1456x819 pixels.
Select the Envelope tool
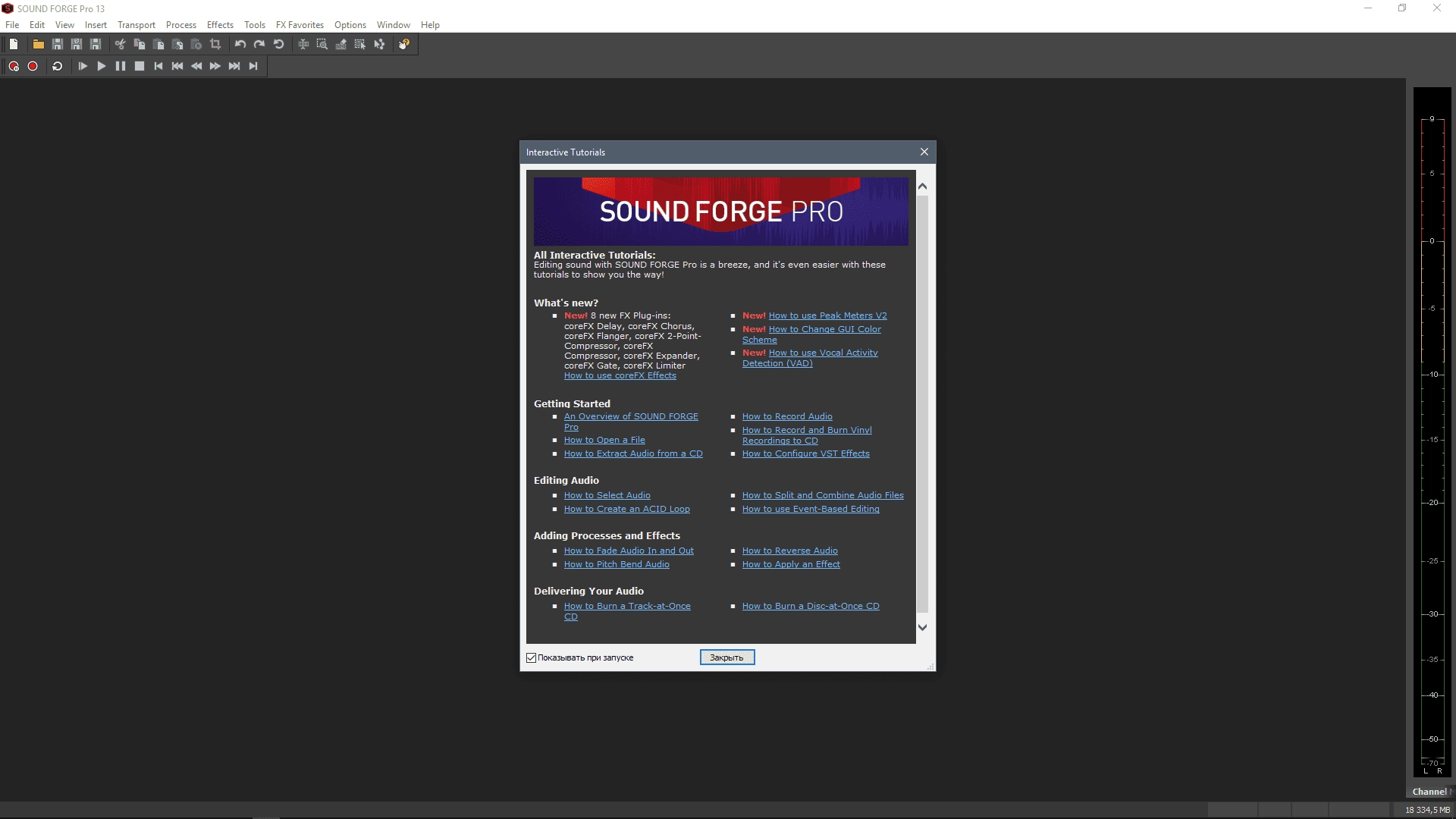[x=379, y=45]
